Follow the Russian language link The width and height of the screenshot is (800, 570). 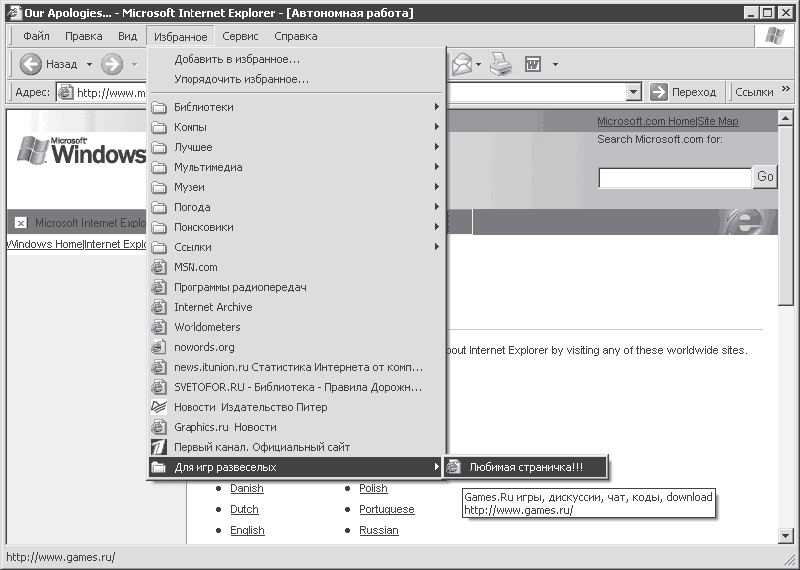[379, 530]
